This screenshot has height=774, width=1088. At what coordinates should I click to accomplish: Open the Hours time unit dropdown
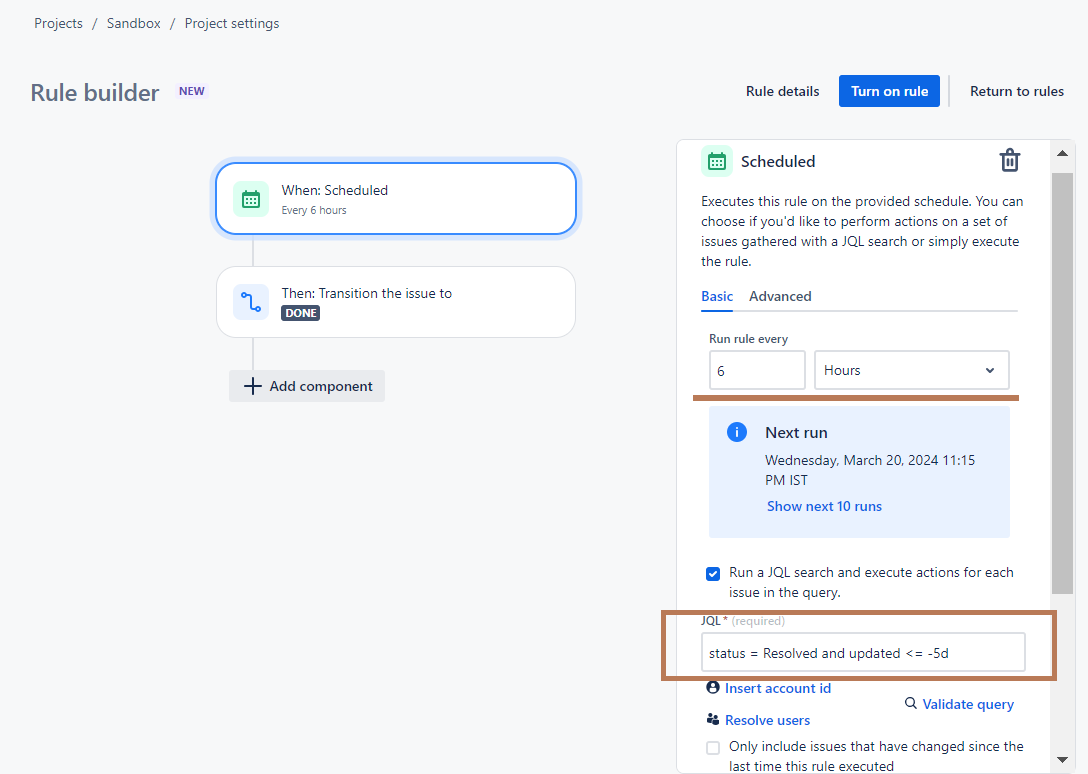[910, 370]
